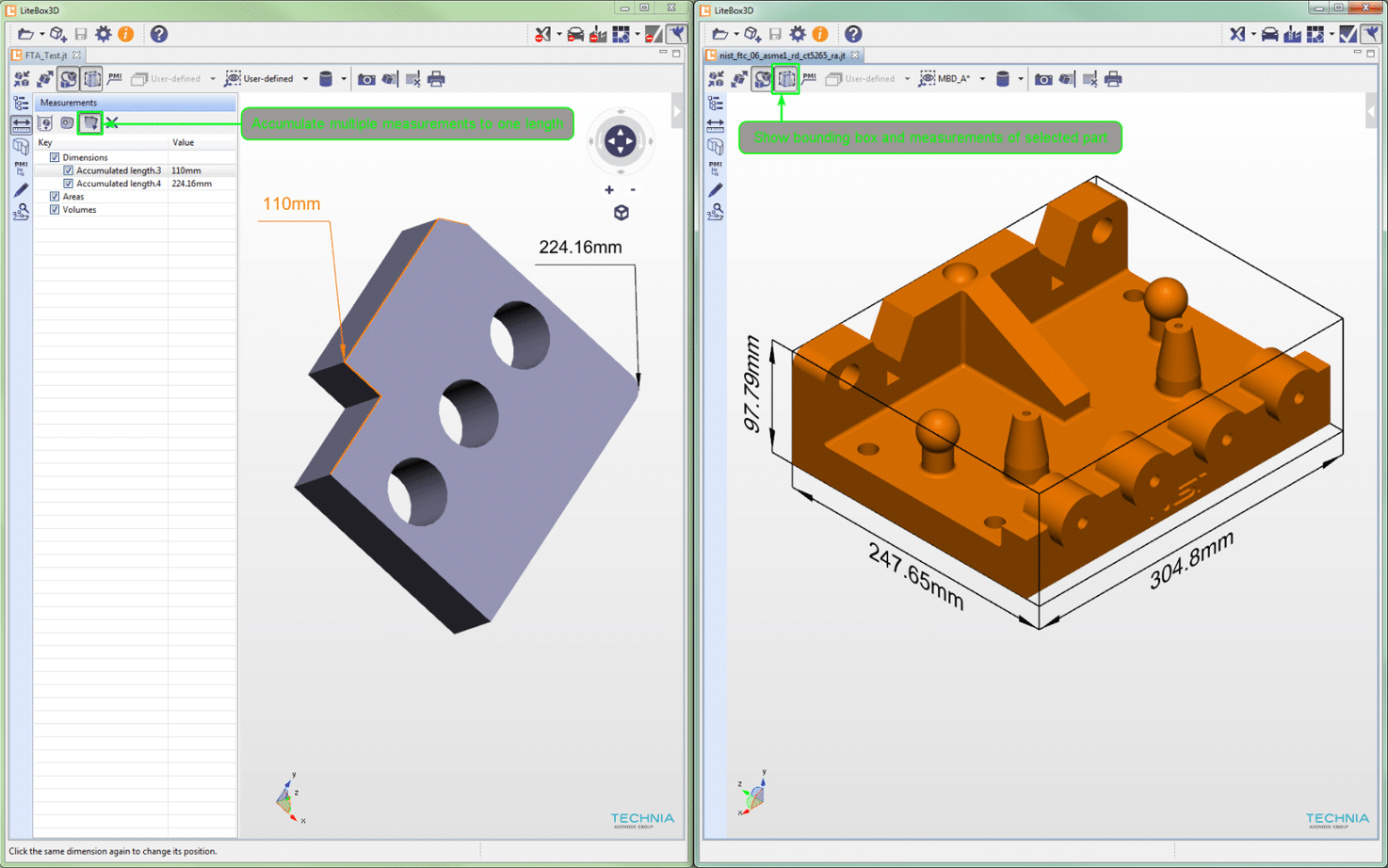This screenshot has height=868, width=1388.
Task: Open model tree sidebar icon in left window
Action: point(21,103)
